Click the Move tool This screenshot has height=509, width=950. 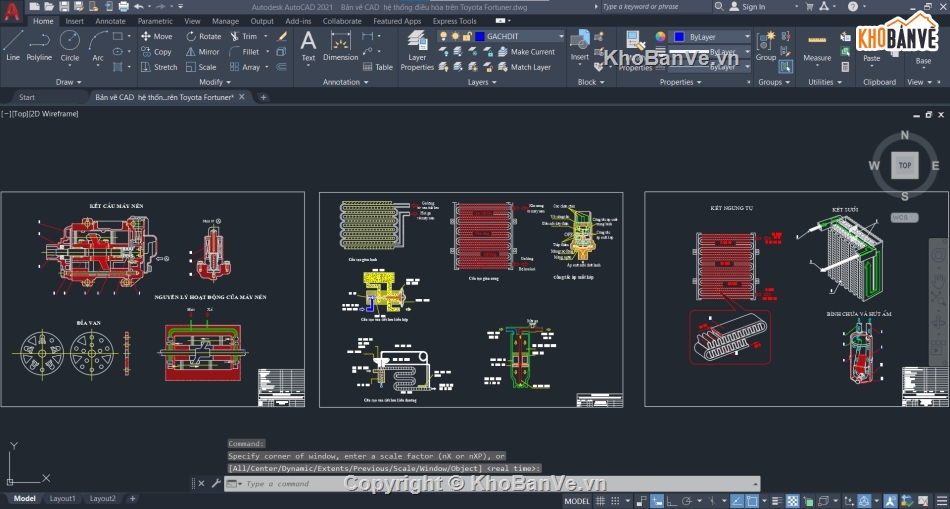pos(156,36)
